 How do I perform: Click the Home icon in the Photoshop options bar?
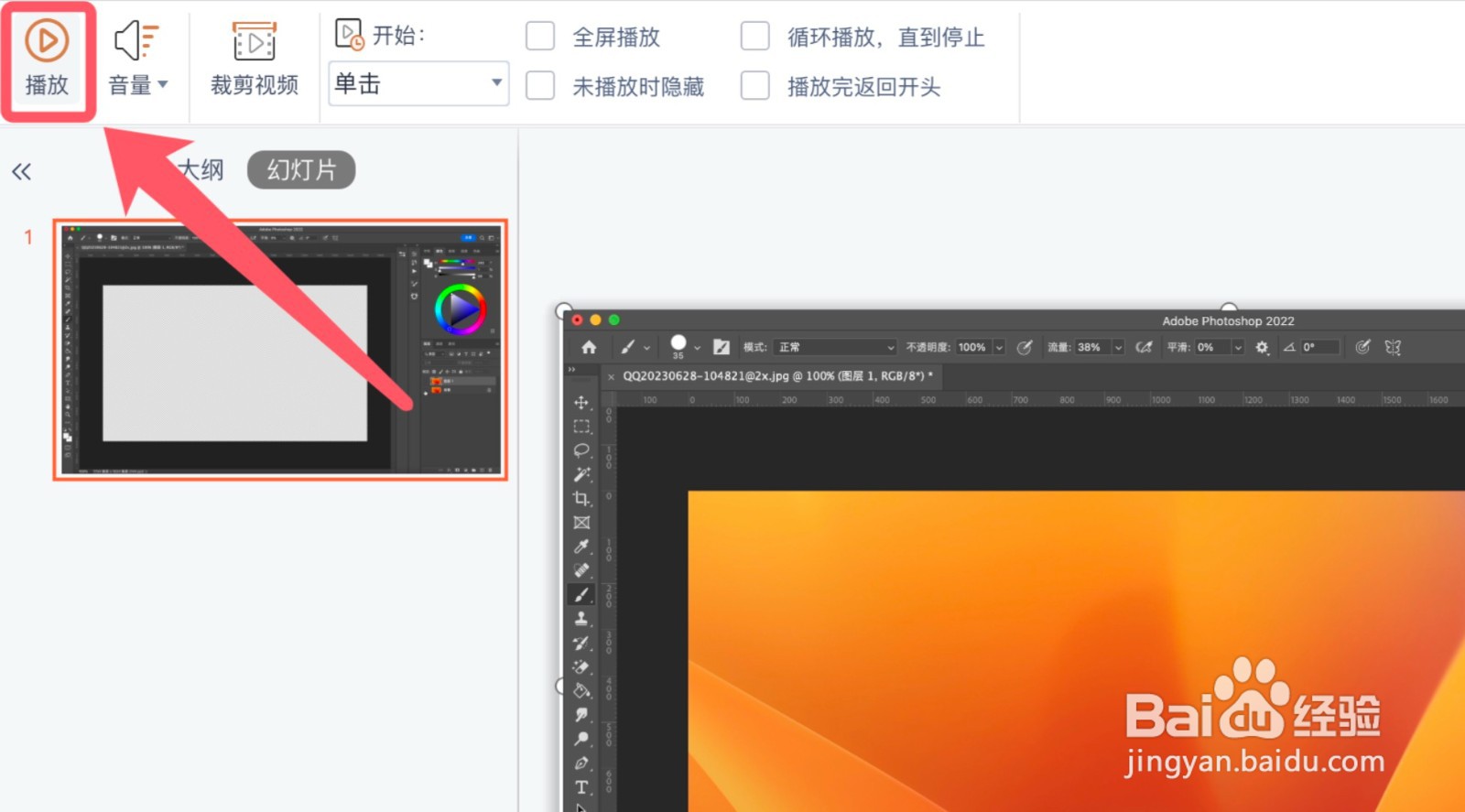(x=589, y=347)
